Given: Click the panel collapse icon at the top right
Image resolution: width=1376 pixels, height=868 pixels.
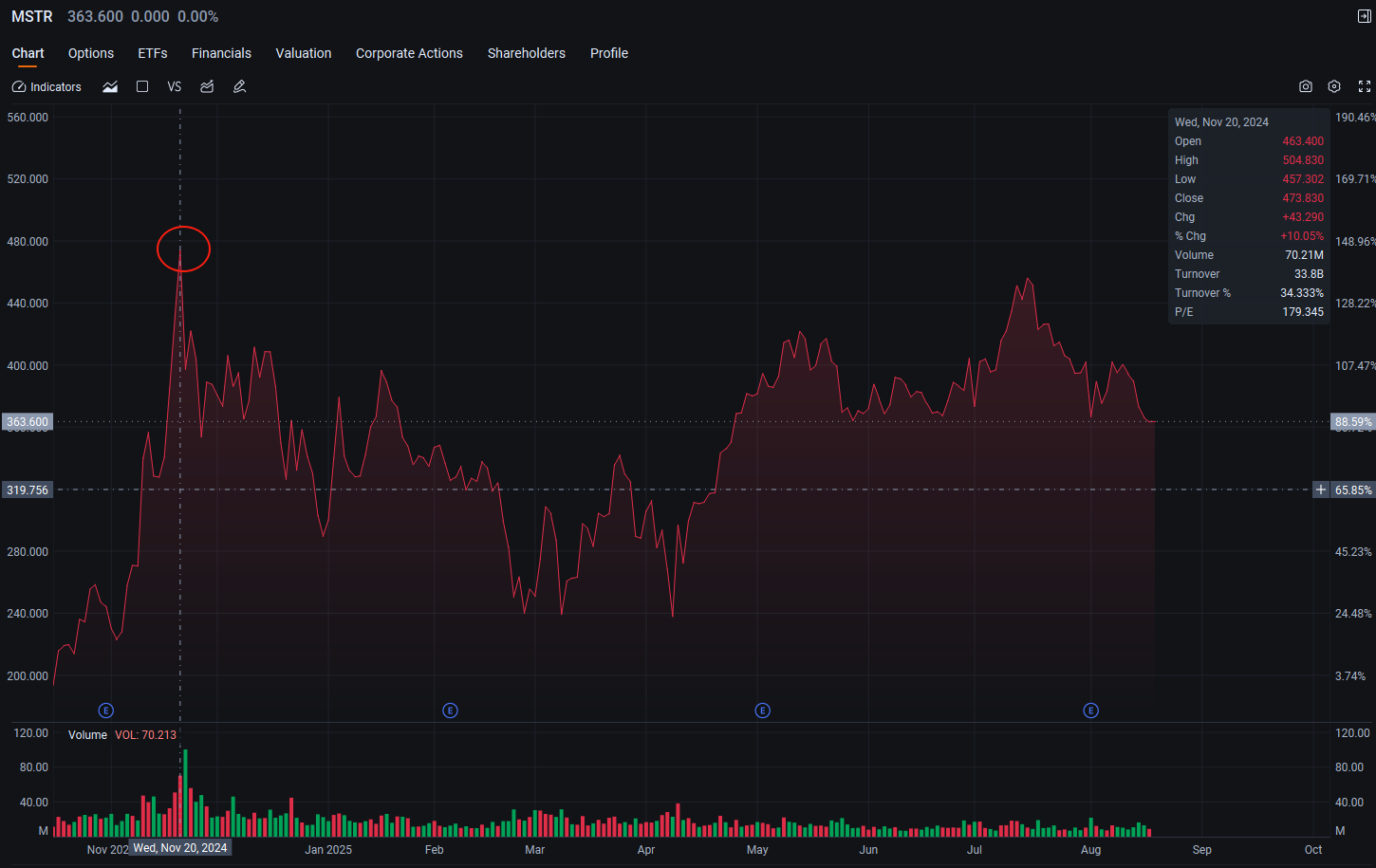Looking at the screenshot, I should coord(1365,16).
